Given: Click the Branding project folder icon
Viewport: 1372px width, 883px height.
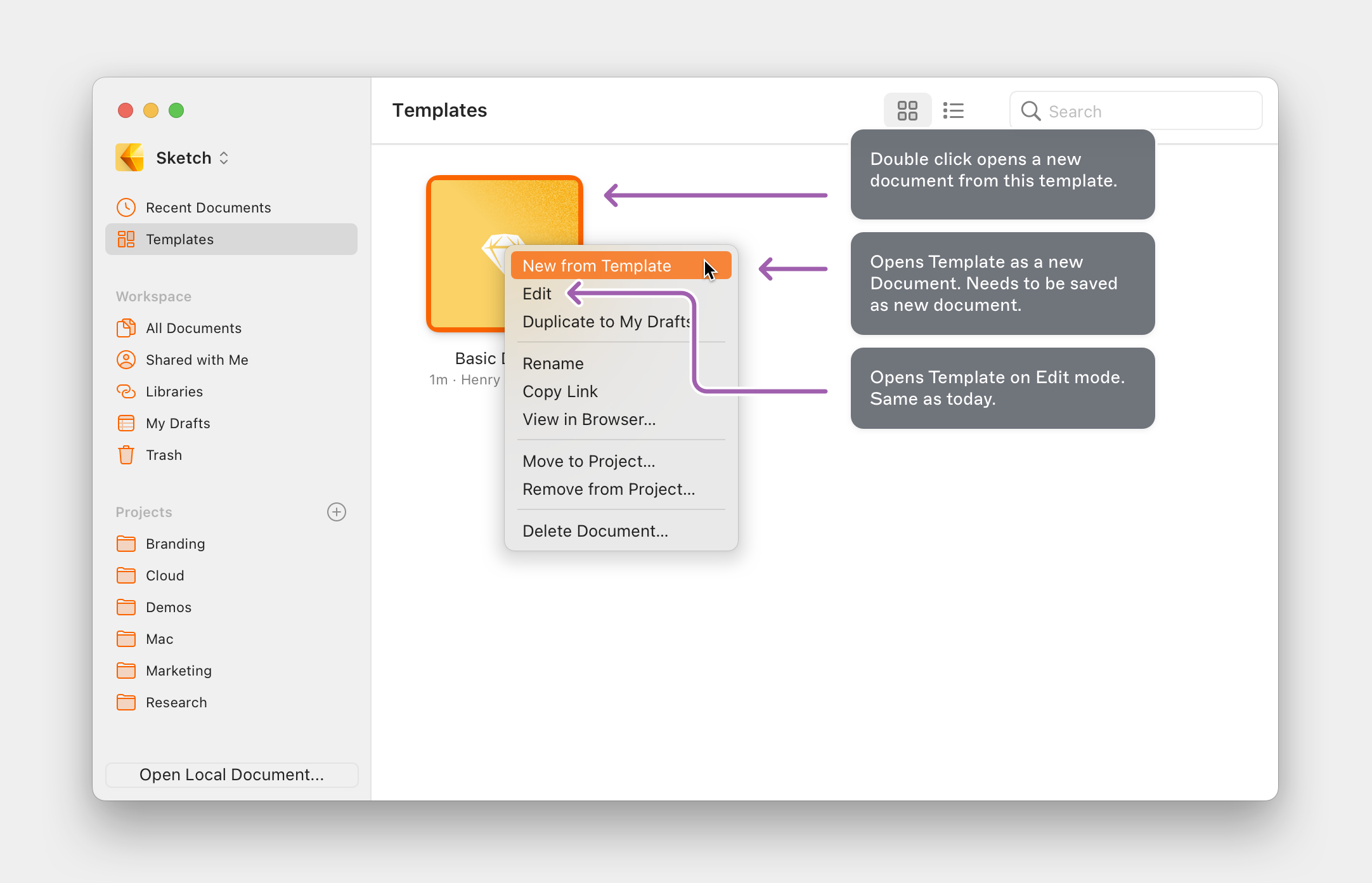Looking at the screenshot, I should click(126, 544).
